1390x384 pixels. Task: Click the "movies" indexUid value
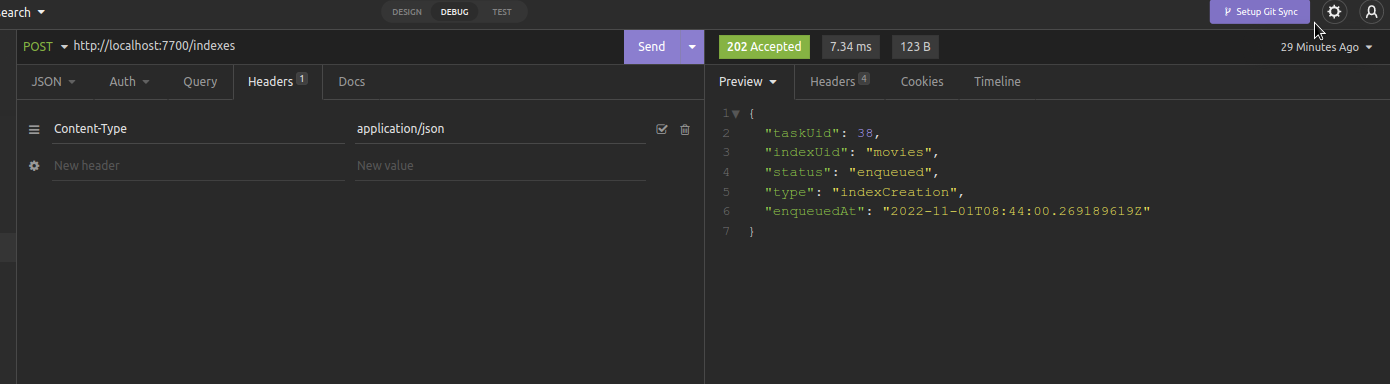click(900, 153)
